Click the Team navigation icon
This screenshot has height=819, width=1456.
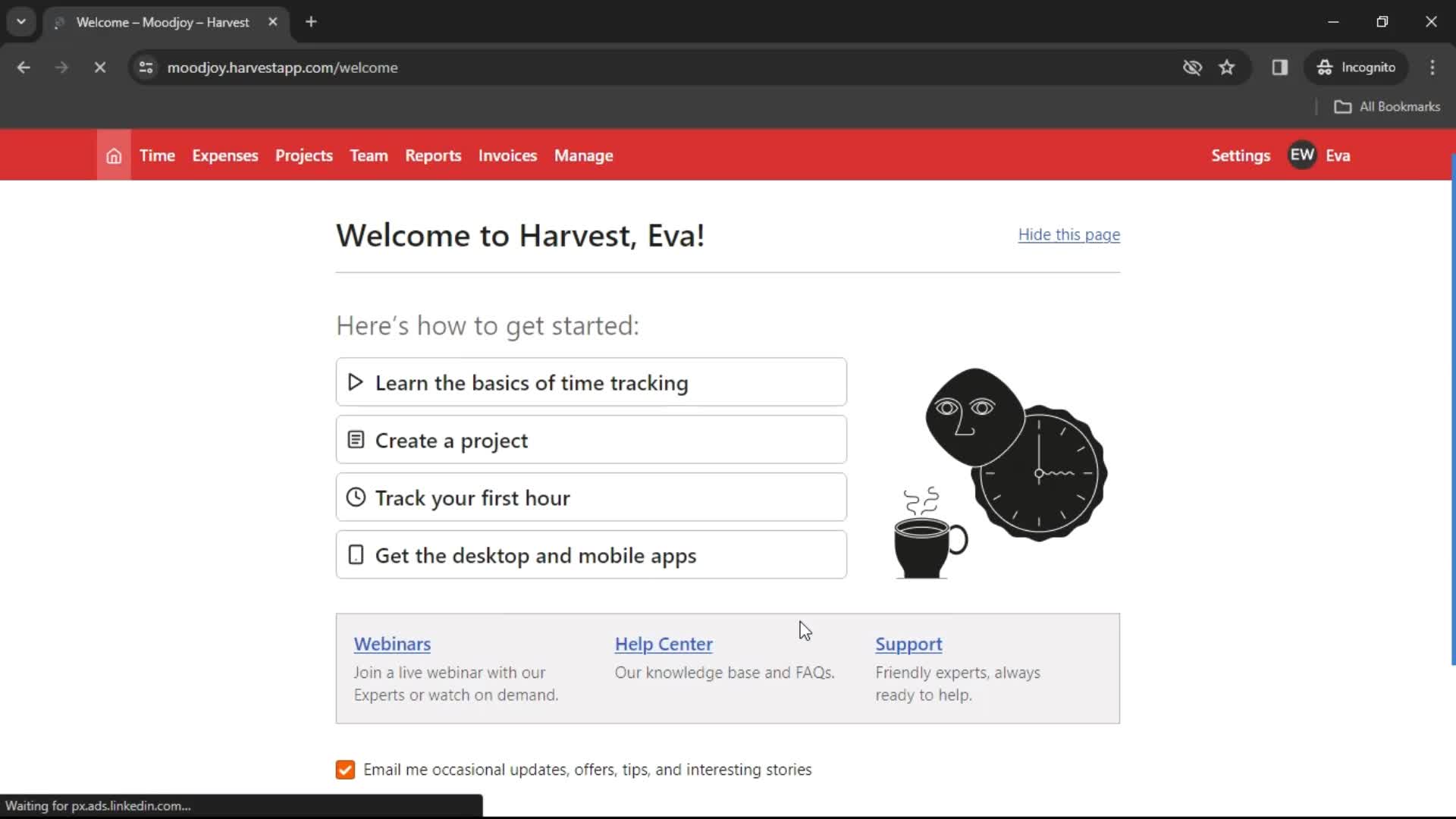click(x=369, y=155)
